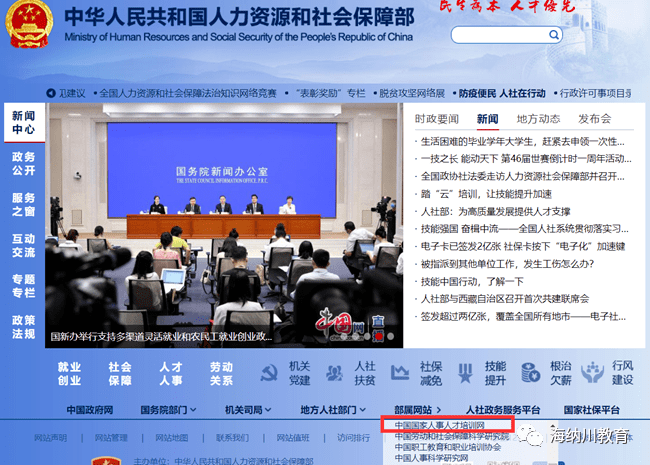Open 技能提升 medal icon

[x=465, y=373]
